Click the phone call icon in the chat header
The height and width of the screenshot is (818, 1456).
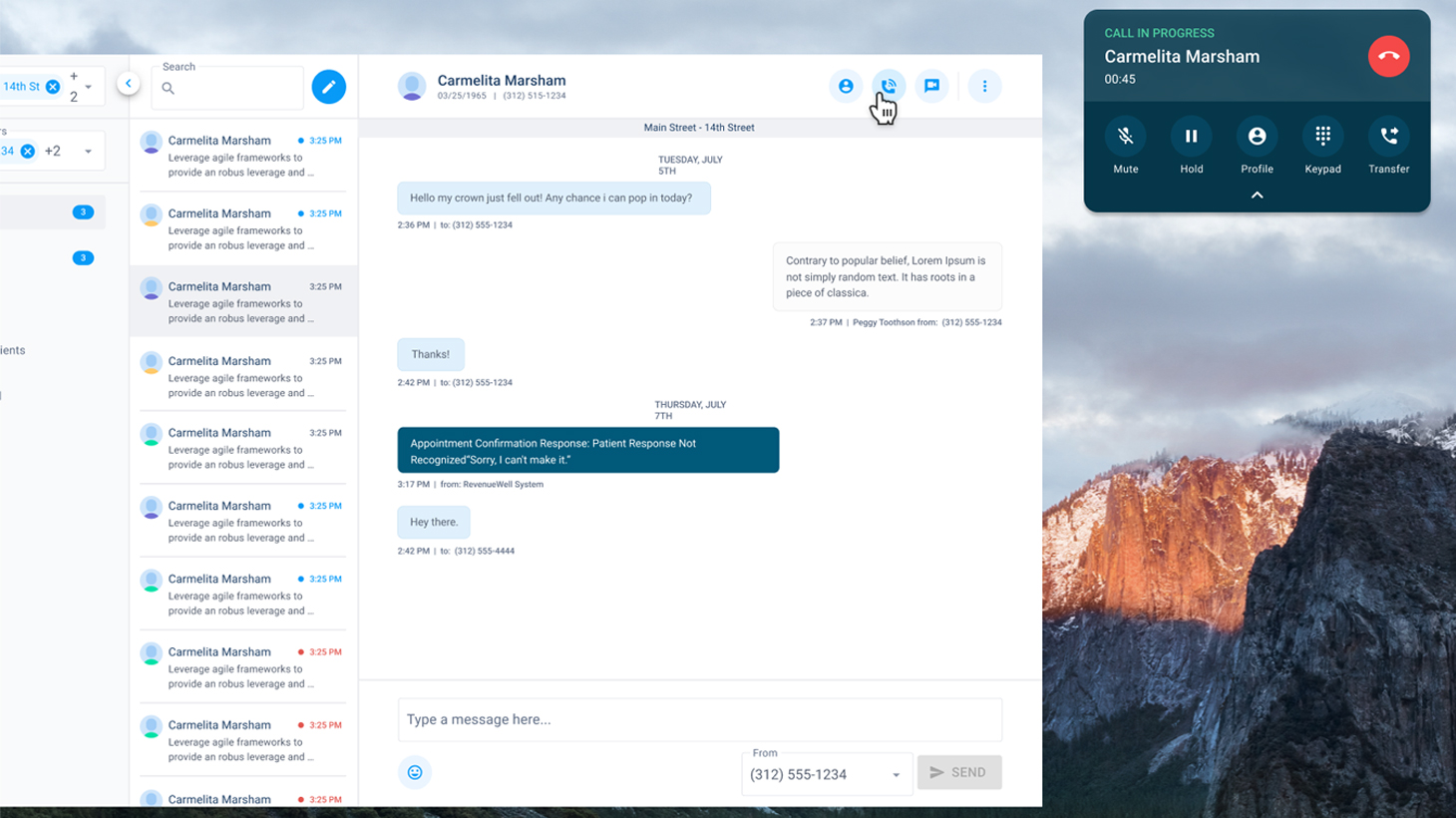pos(888,87)
